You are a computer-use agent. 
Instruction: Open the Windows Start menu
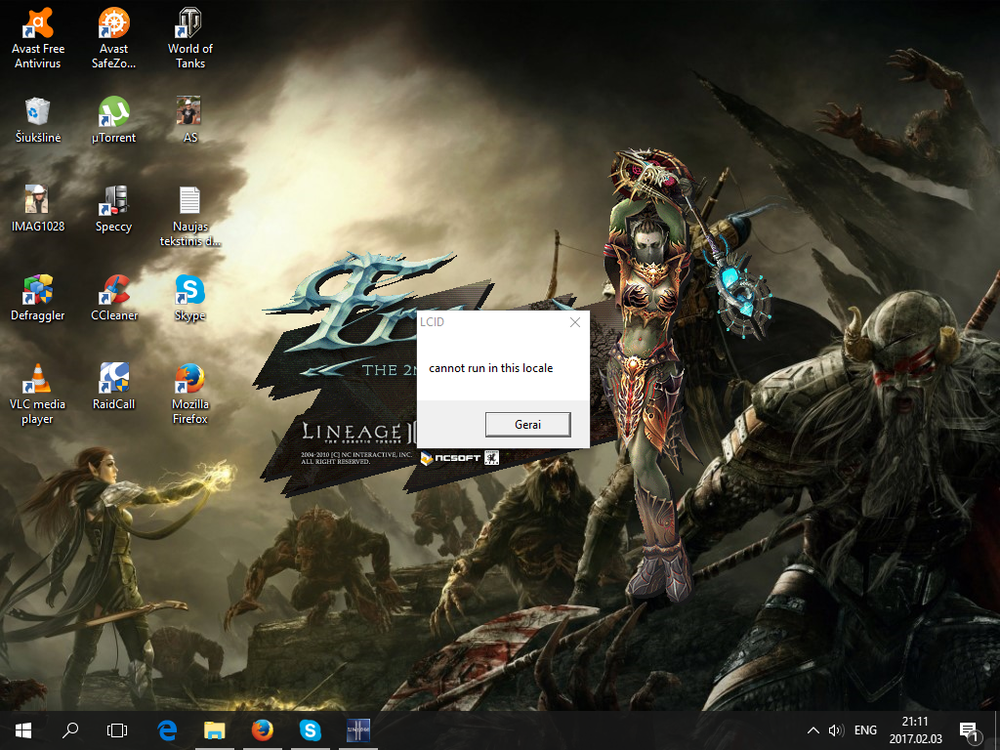23,729
